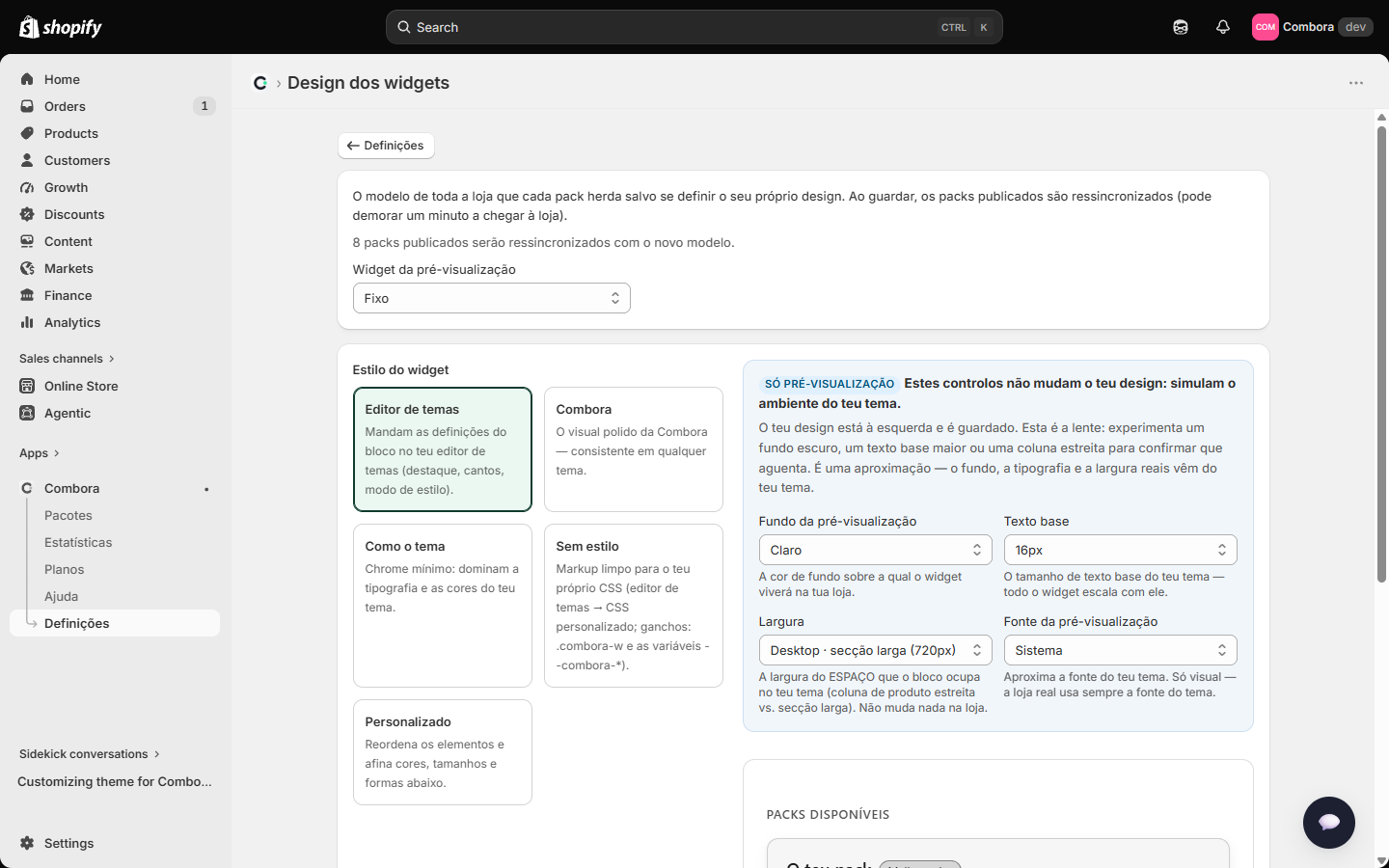This screenshot has height=868, width=1389.
Task: Click the Analytics bar chart icon
Action: click(x=27, y=322)
